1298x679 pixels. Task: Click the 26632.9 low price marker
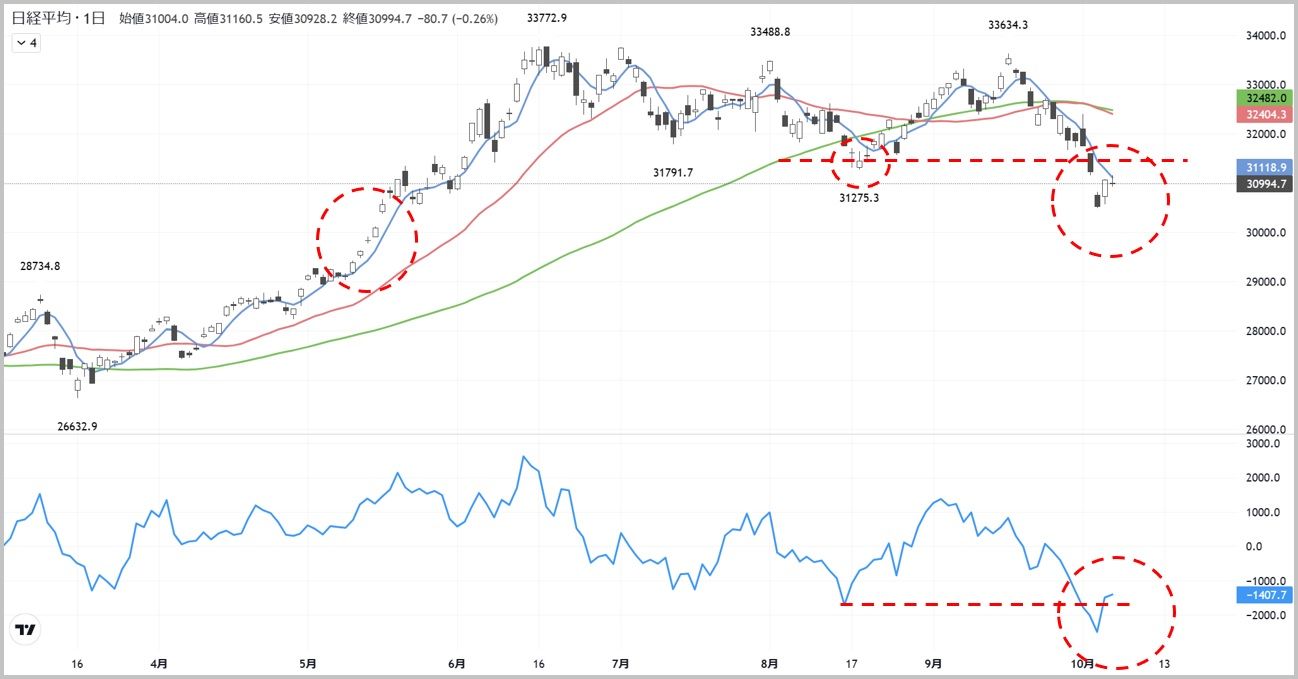coord(76,426)
